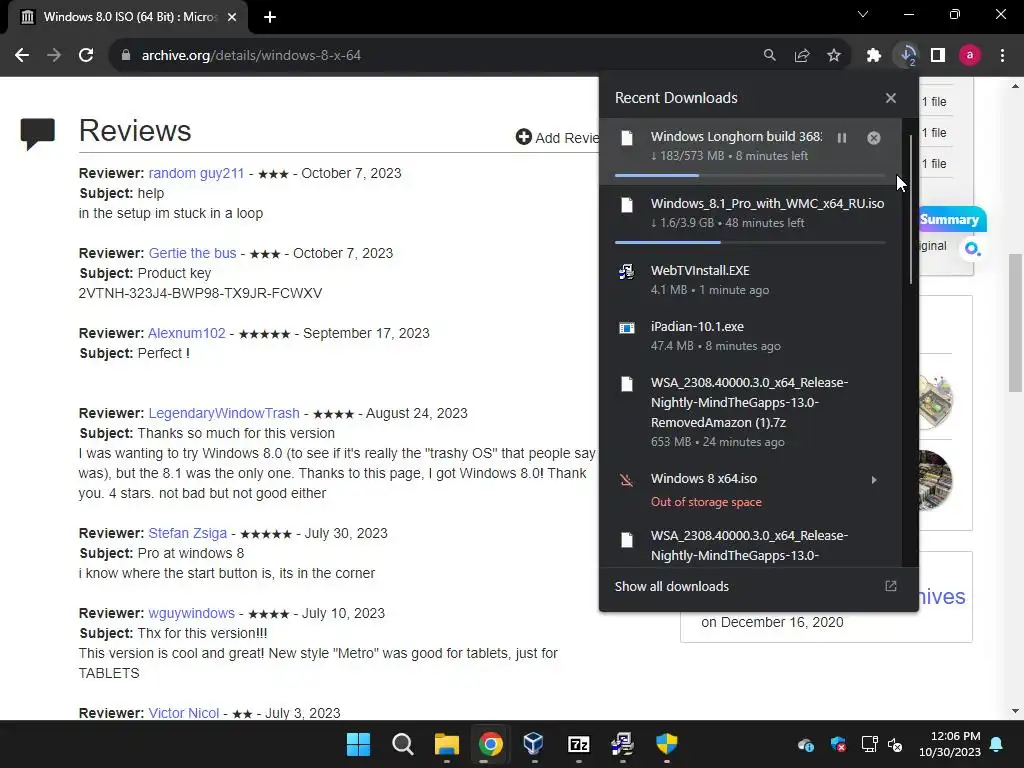The image size is (1024, 768).
Task: Open 7-Zip from taskbar
Action: pos(579,744)
